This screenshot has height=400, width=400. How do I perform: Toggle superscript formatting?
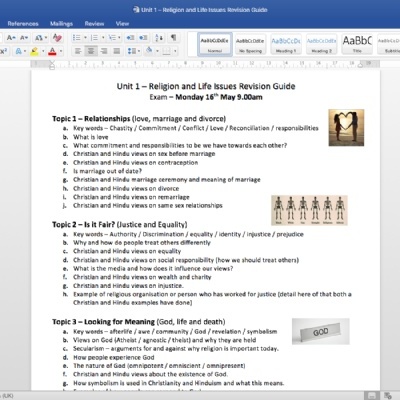3,51
